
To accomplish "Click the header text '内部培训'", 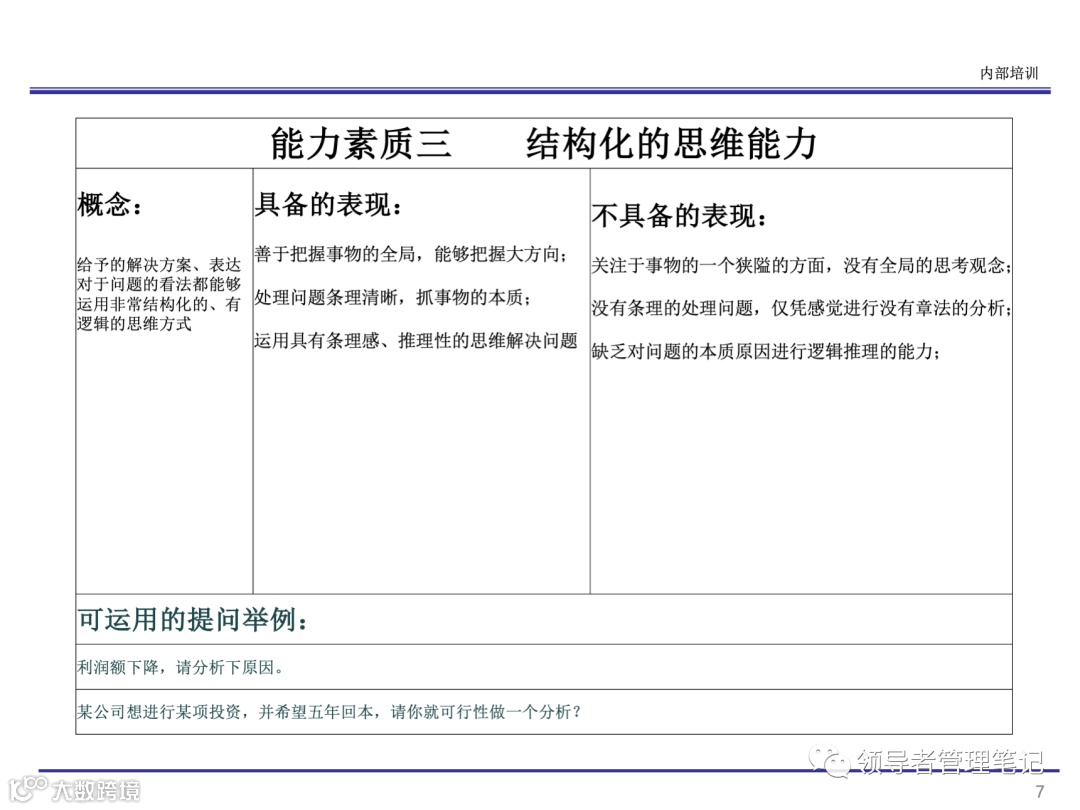I will click(x=1008, y=73).
